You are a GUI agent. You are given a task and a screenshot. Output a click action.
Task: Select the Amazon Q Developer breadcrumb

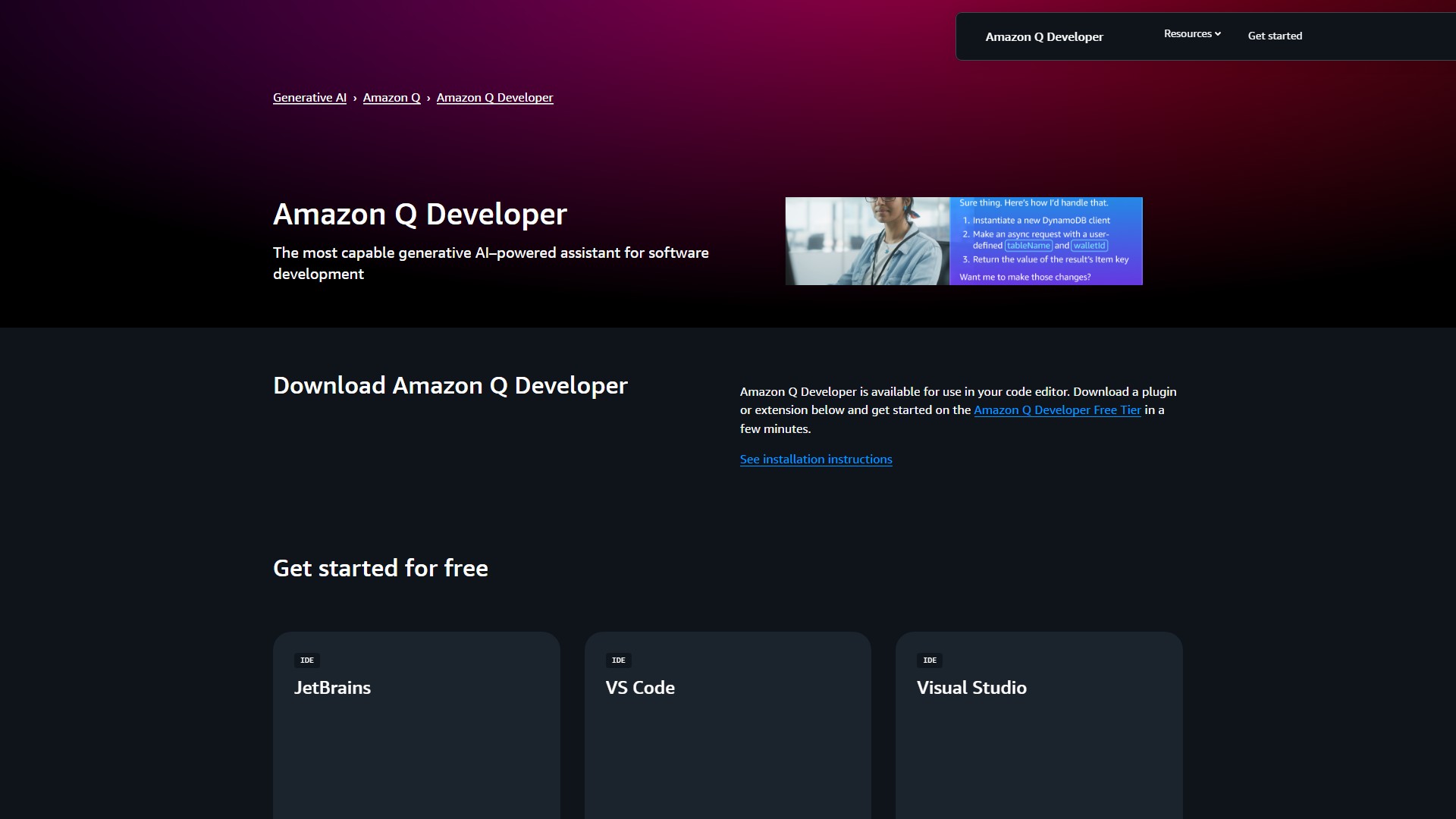click(x=494, y=97)
